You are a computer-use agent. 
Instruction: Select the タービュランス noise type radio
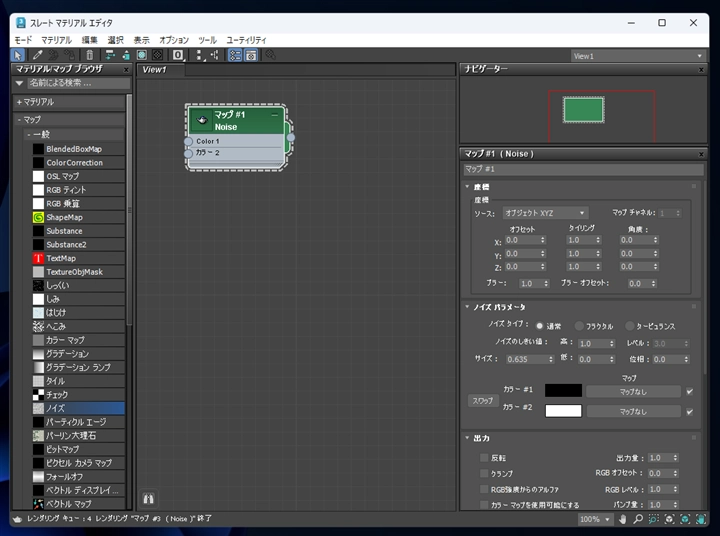pyautogui.click(x=630, y=326)
